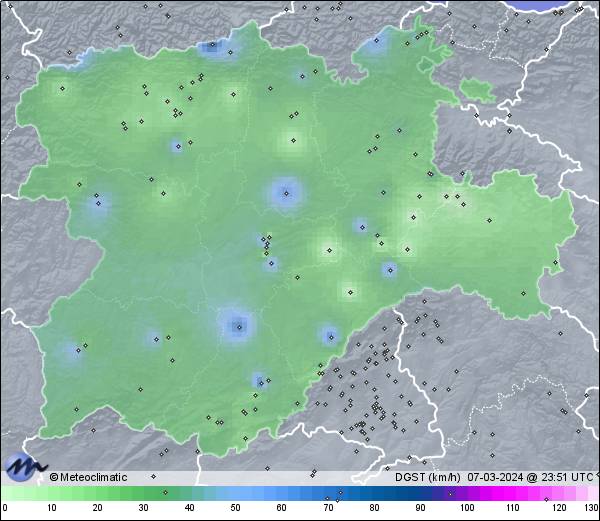Click the DGST (km/h) label
The image size is (600, 521).
(x=427, y=477)
